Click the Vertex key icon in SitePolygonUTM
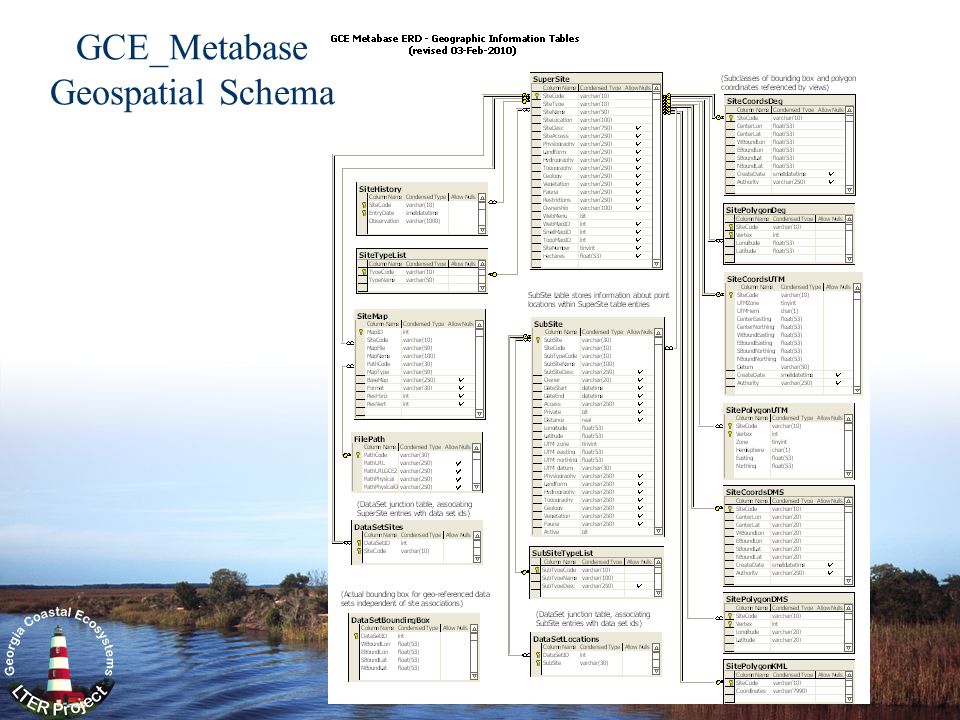Image resolution: width=960 pixels, height=720 pixels. [730, 434]
